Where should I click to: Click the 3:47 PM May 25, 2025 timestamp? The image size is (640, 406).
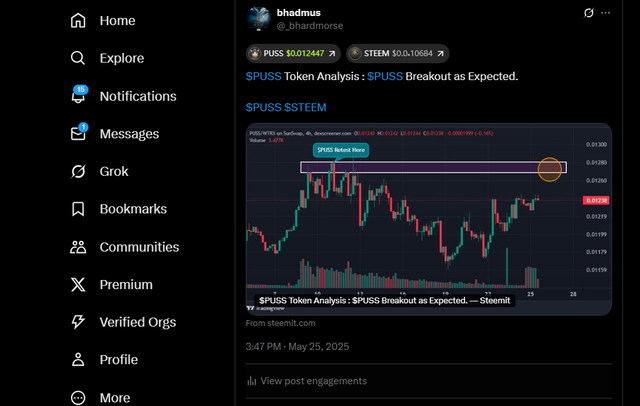coord(297,346)
